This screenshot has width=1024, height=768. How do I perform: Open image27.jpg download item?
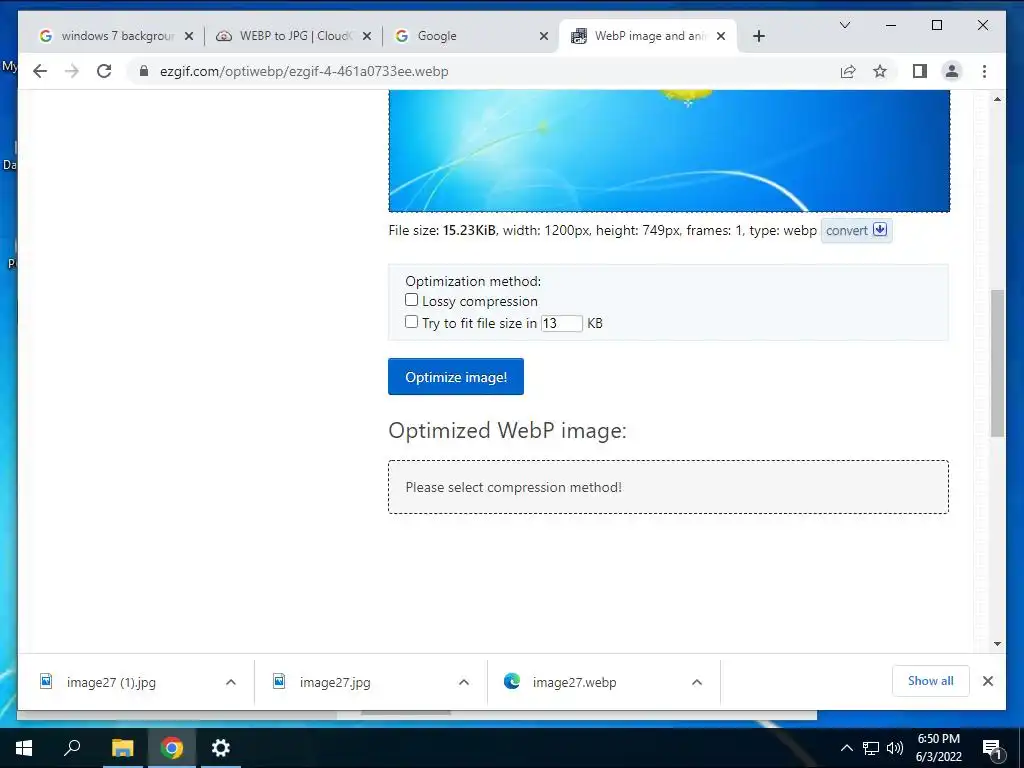[335, 682]
